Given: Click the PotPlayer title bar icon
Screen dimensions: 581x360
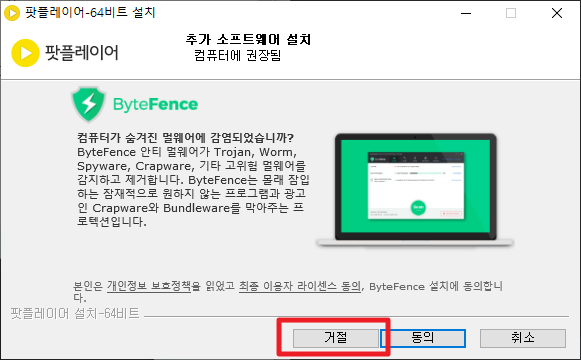Looking at the screenshot, I should click(11, 13).
